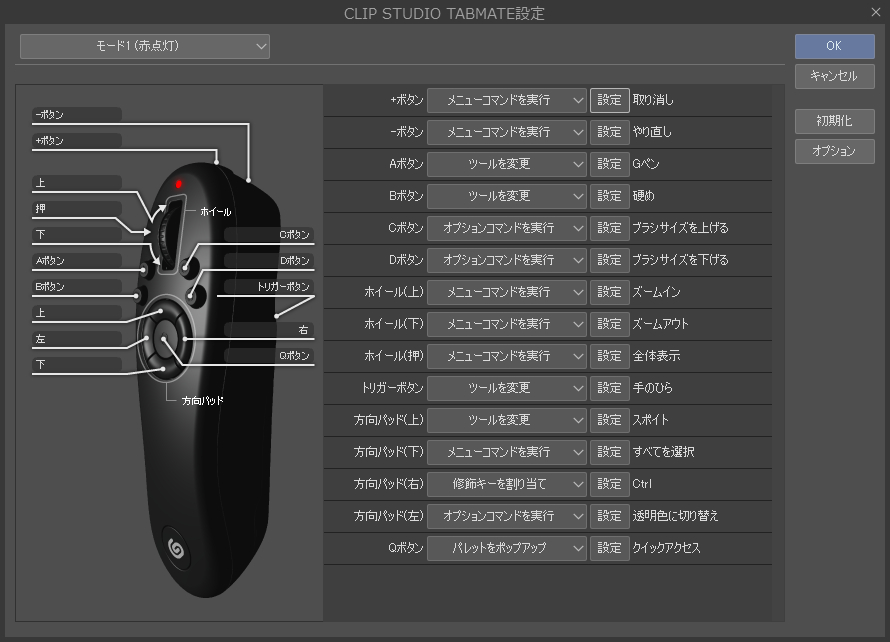The image size is (890, 642).
Task: Select the 押 wheel-press label in diagram
Action: click(77, 209)
